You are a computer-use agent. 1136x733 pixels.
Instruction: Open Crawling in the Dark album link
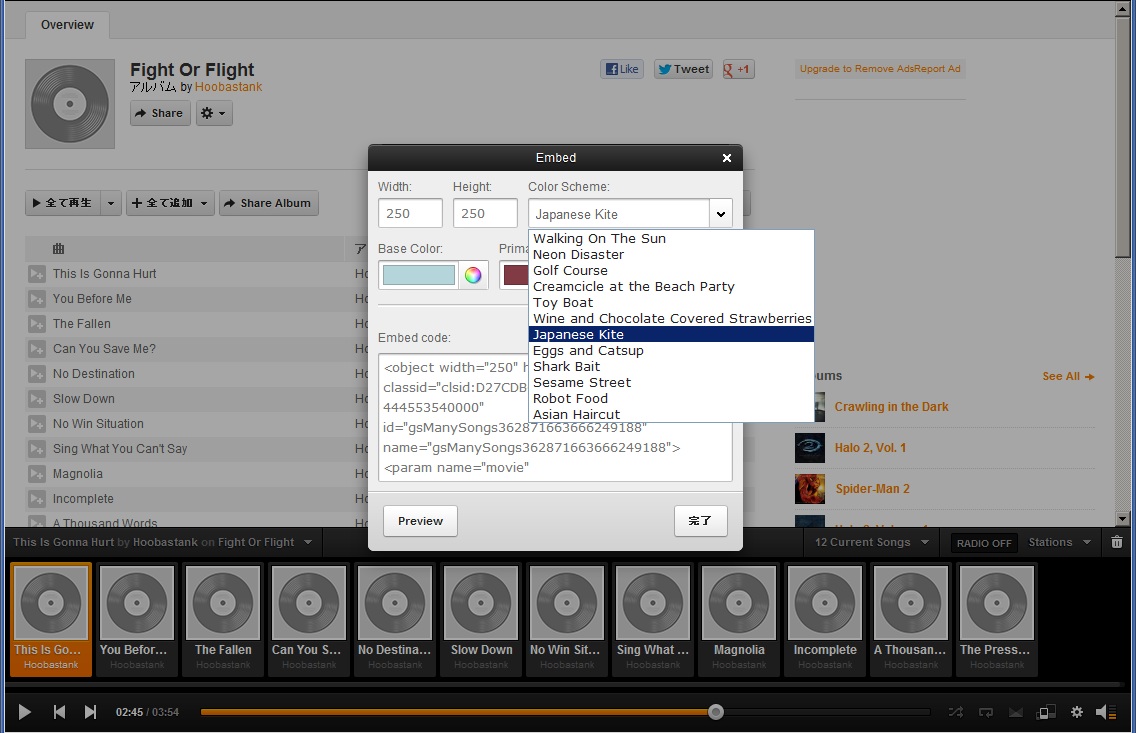point(891,407)
